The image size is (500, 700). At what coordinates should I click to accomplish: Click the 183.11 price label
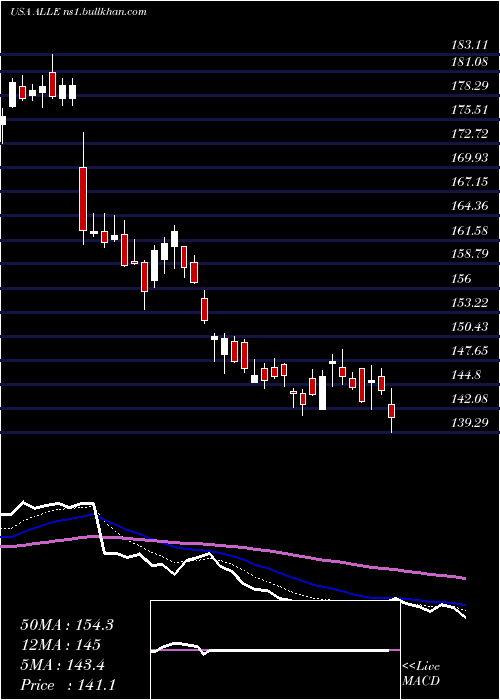coord(470,44)
